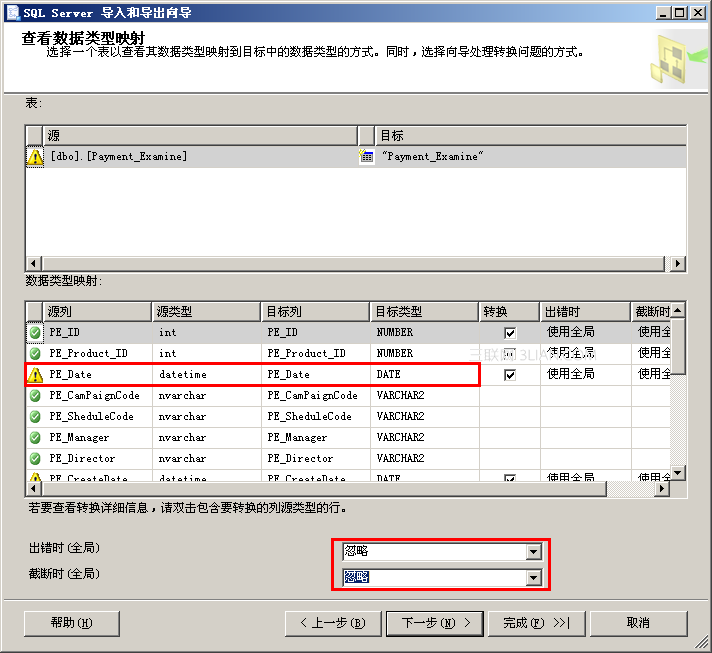The width and height of the screenshot is (712, 653).
Task: Toggle the convert checkbox for PE_ID
Action: (x=510, y=333)
